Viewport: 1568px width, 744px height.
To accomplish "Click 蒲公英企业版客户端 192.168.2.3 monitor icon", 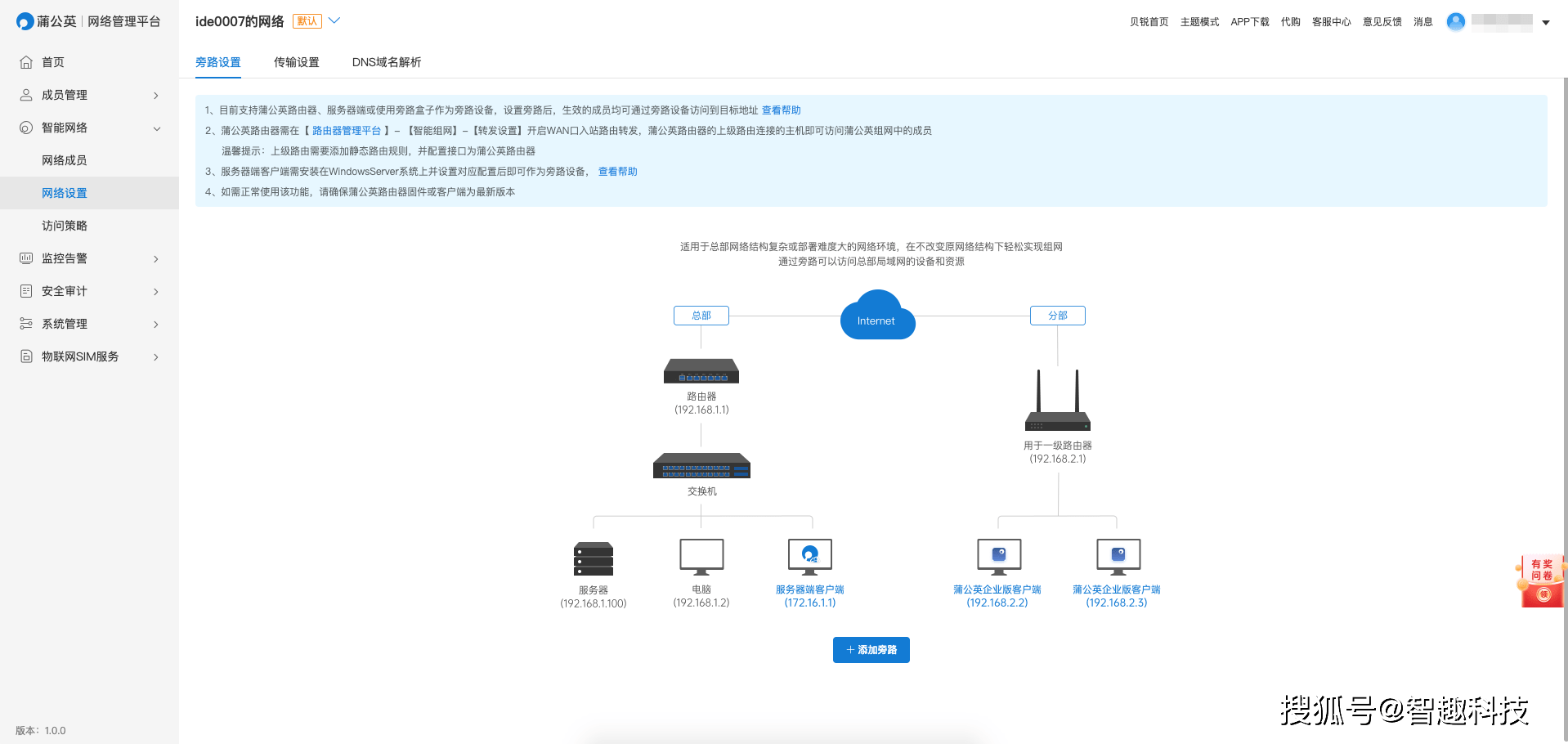I will tap(1118, 558).
